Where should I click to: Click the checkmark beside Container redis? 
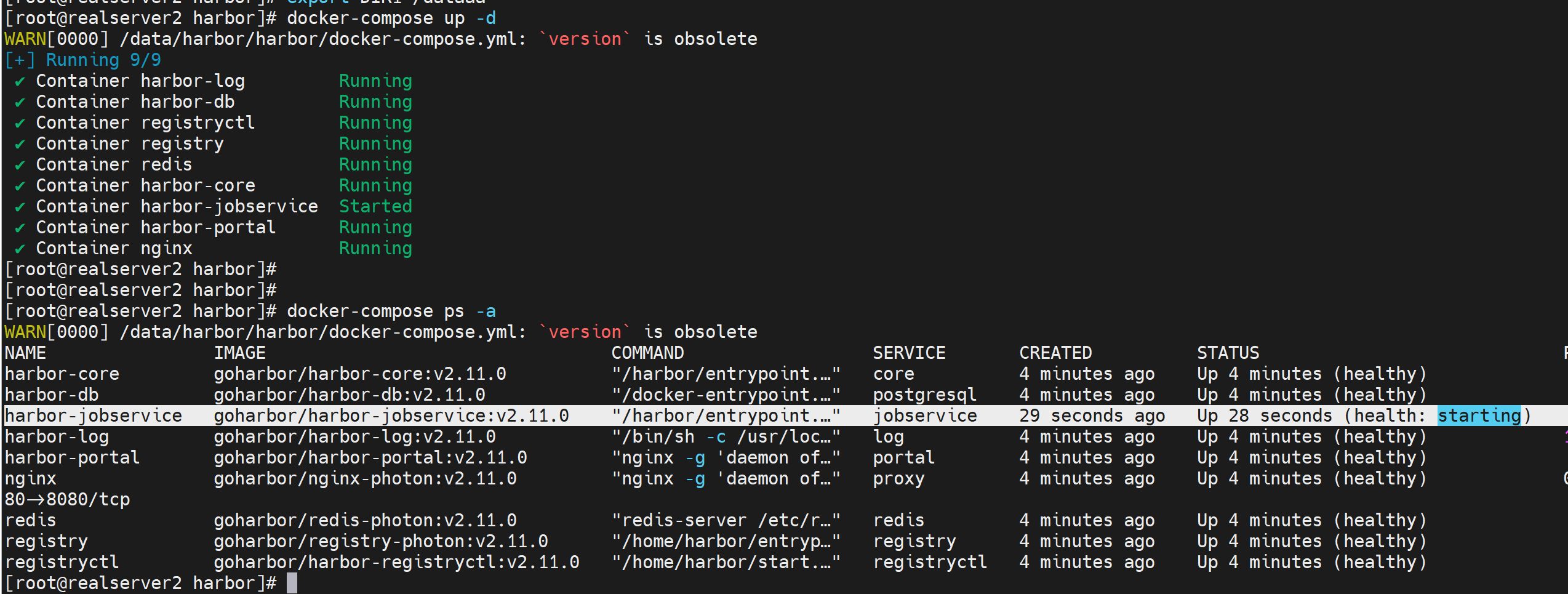(x=20, y=166)
